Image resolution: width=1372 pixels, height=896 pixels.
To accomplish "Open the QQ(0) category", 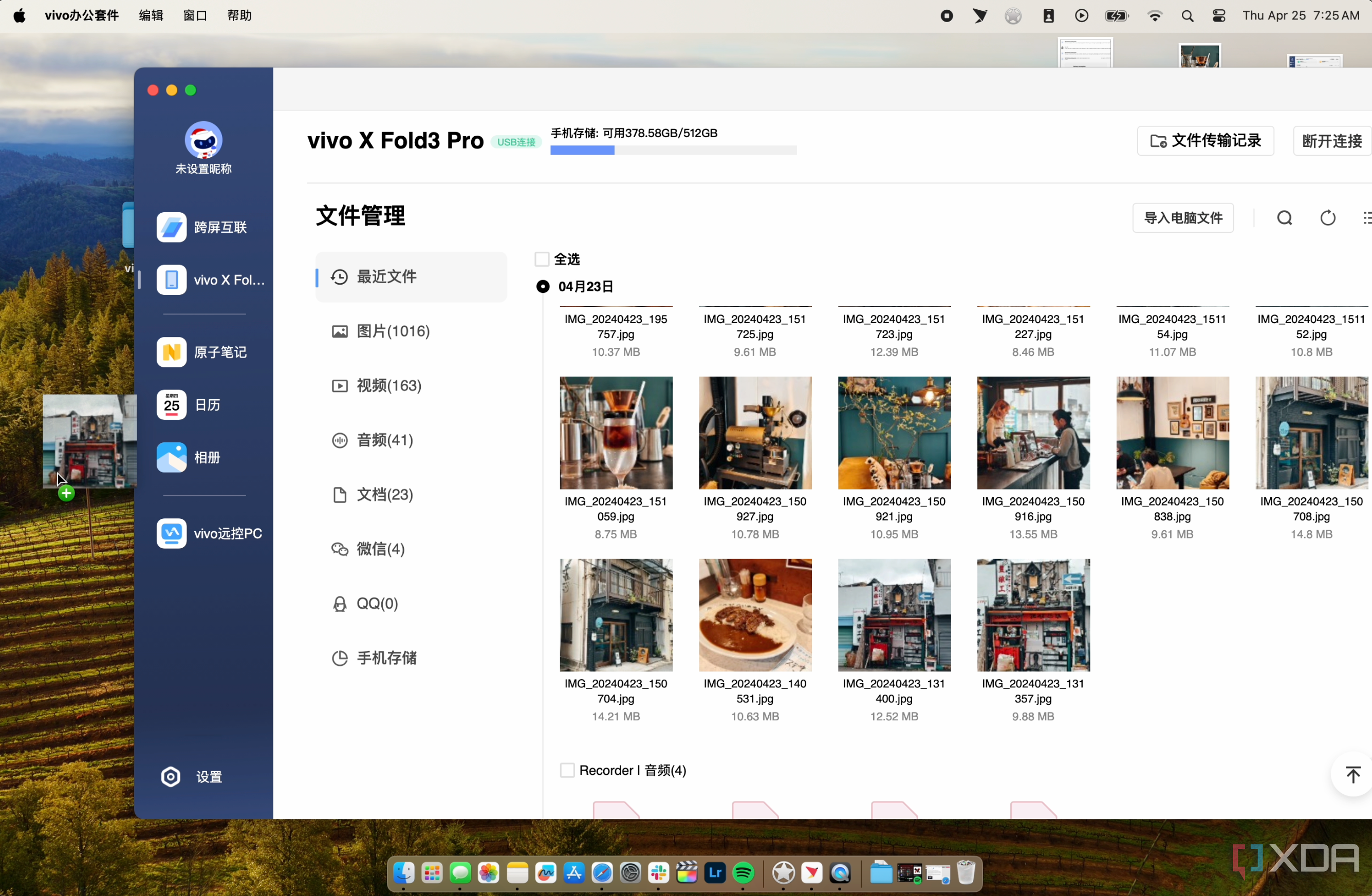I will click(x=365, y=603).
